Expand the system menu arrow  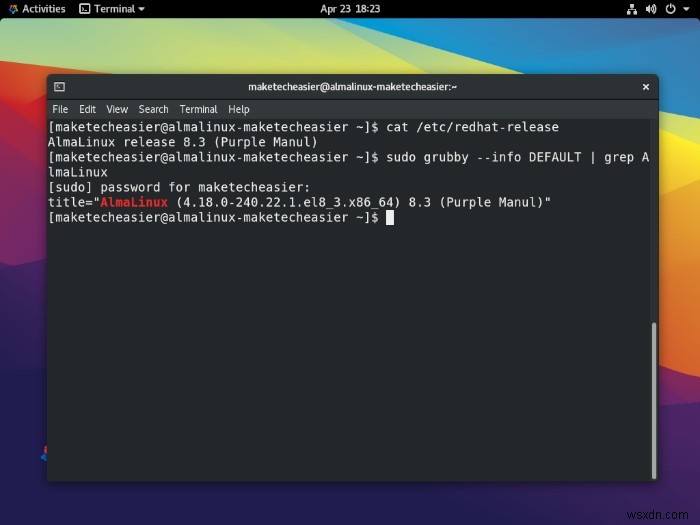pos(686,9)
